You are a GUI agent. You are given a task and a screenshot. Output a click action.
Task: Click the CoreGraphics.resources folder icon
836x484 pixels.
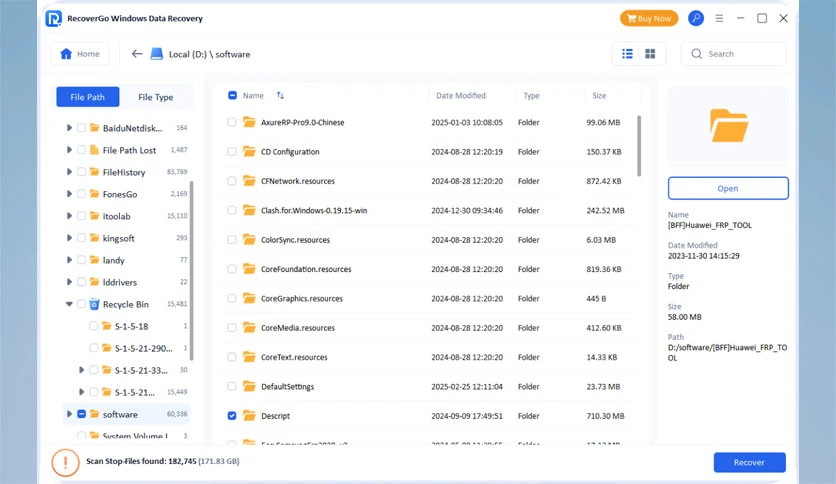click(x=249, y=298)
